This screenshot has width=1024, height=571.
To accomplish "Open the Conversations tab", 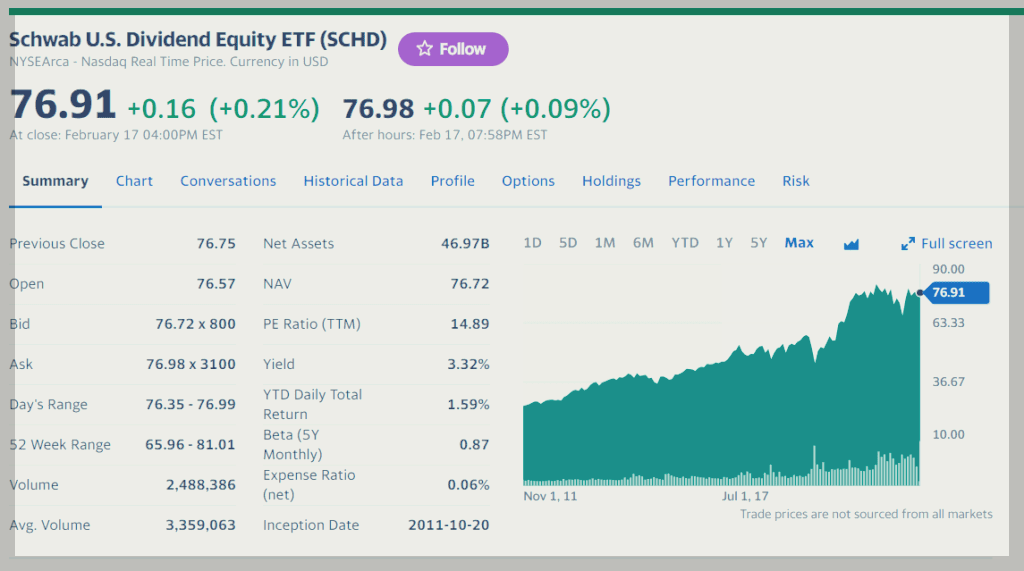I will point(228,181).
